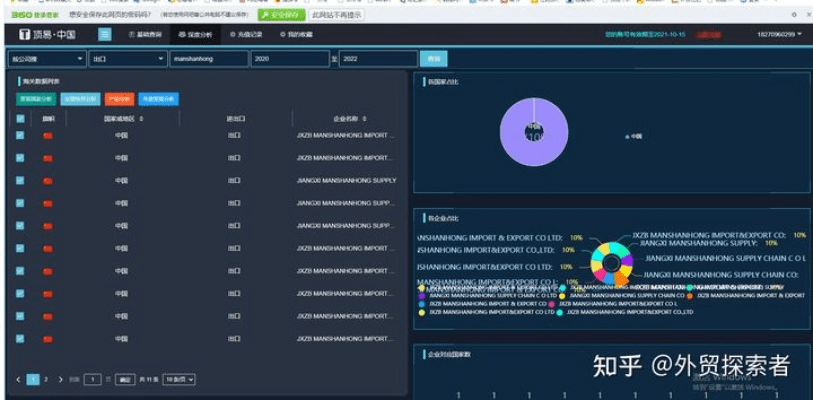Viewport: 813px width, 400px height.
Task: Click the green 安全保存 button
Action: click(x=280, y=15)
